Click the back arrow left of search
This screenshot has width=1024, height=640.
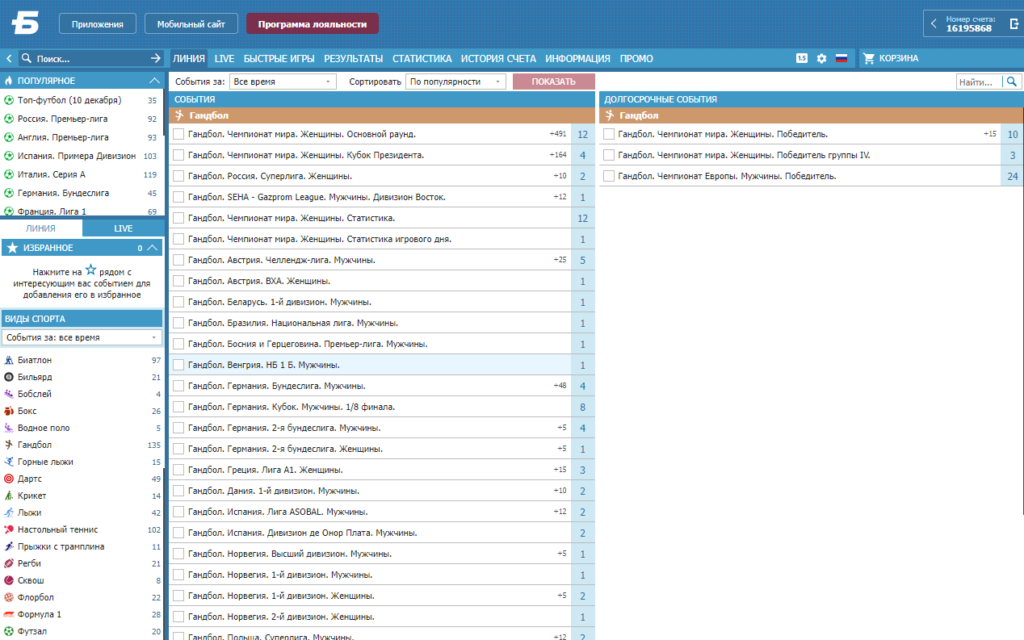8,58
